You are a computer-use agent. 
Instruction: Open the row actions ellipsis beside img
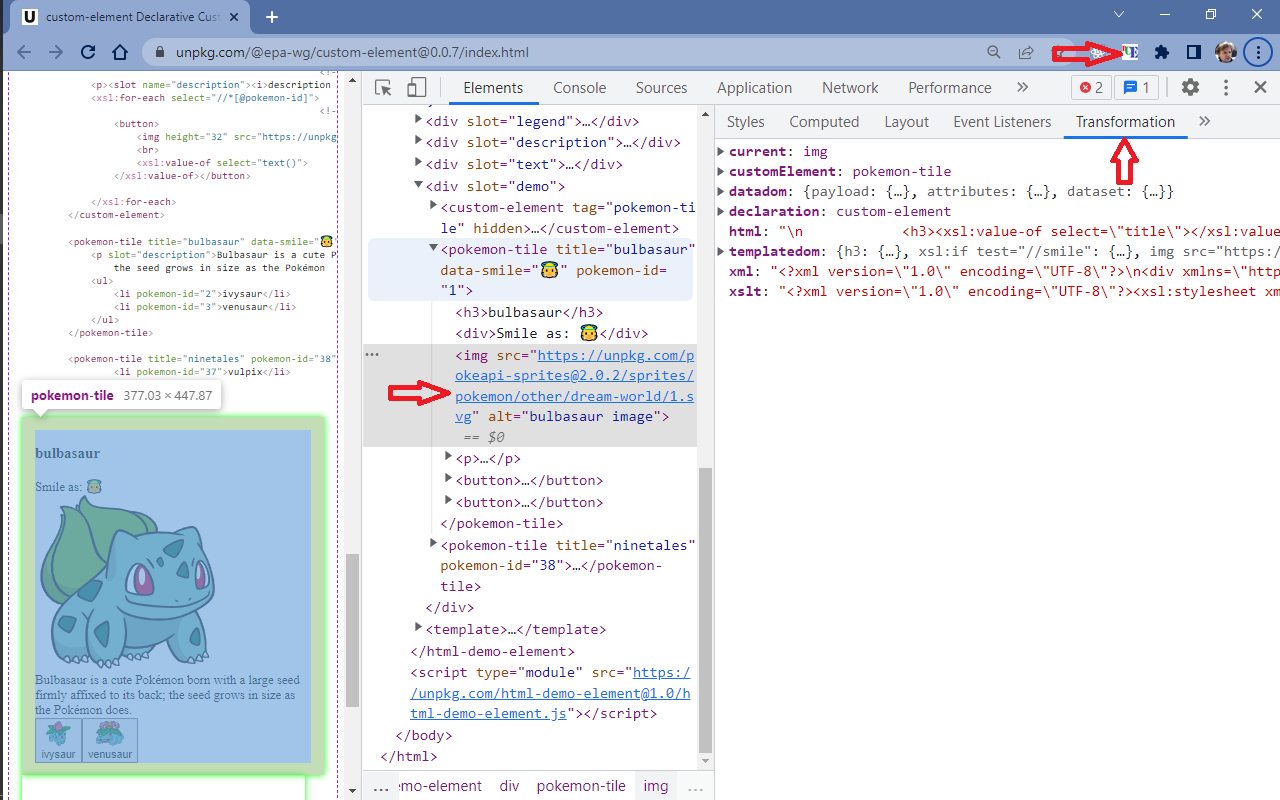coord(372,354)
